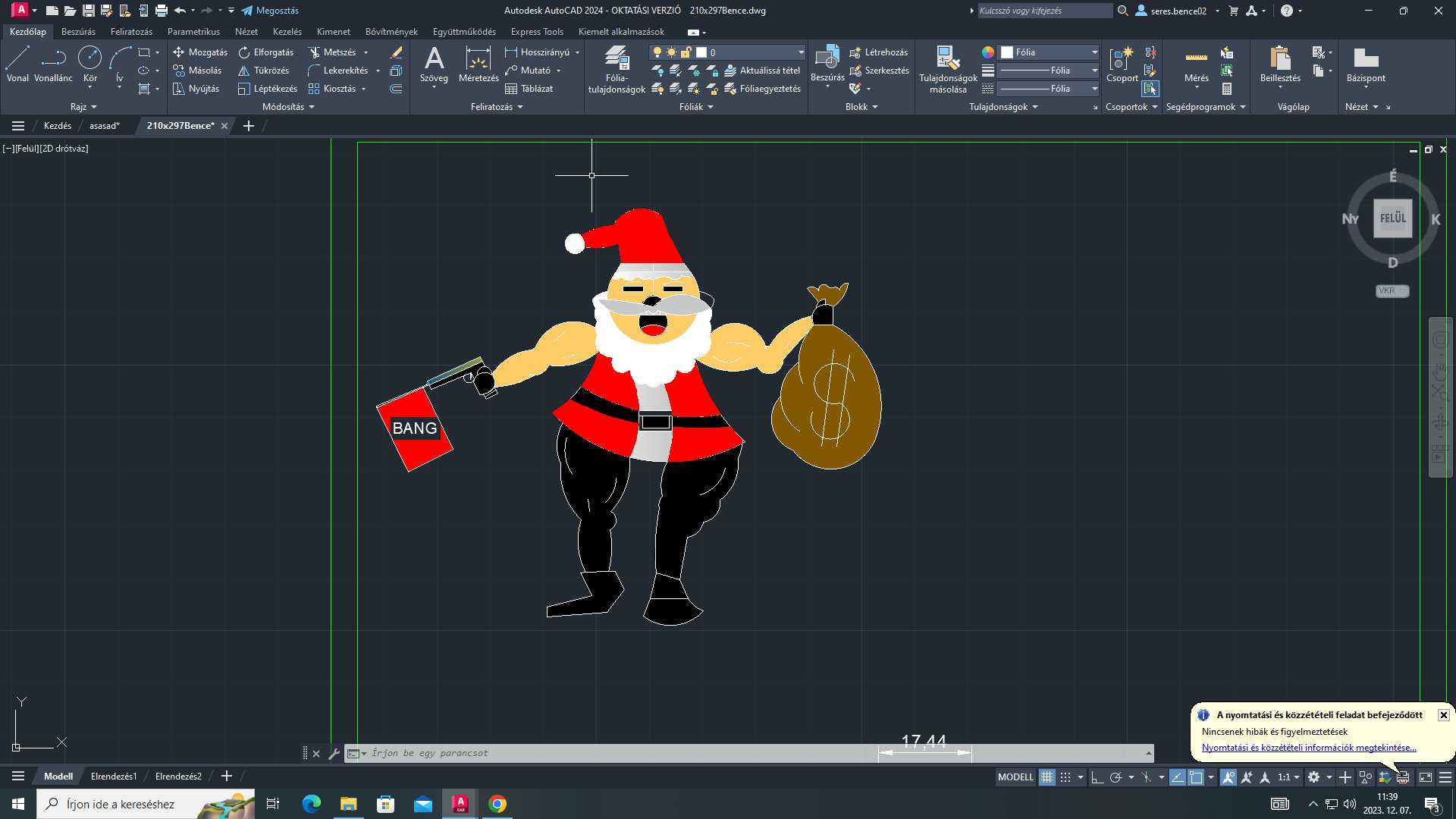The image size is (1456, 819).
Task: Open the Beszúrás ribbon tab
Action: point(78,32)
